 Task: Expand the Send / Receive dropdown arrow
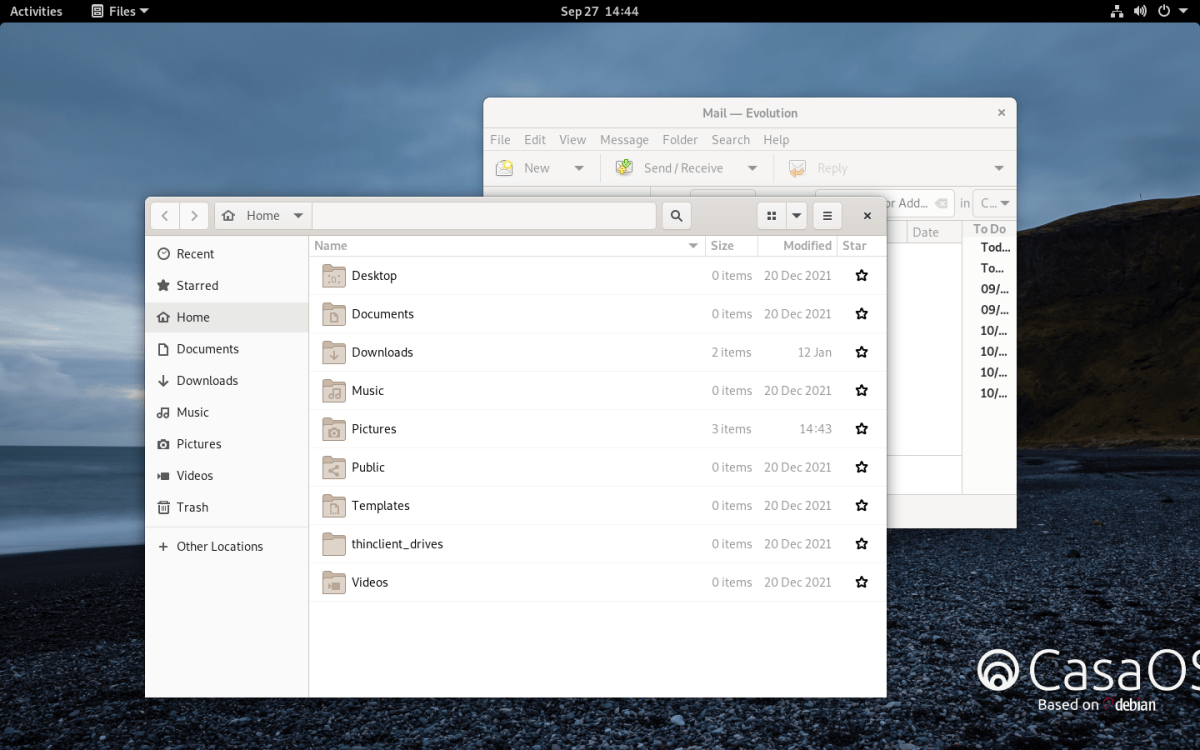point(753,168)
